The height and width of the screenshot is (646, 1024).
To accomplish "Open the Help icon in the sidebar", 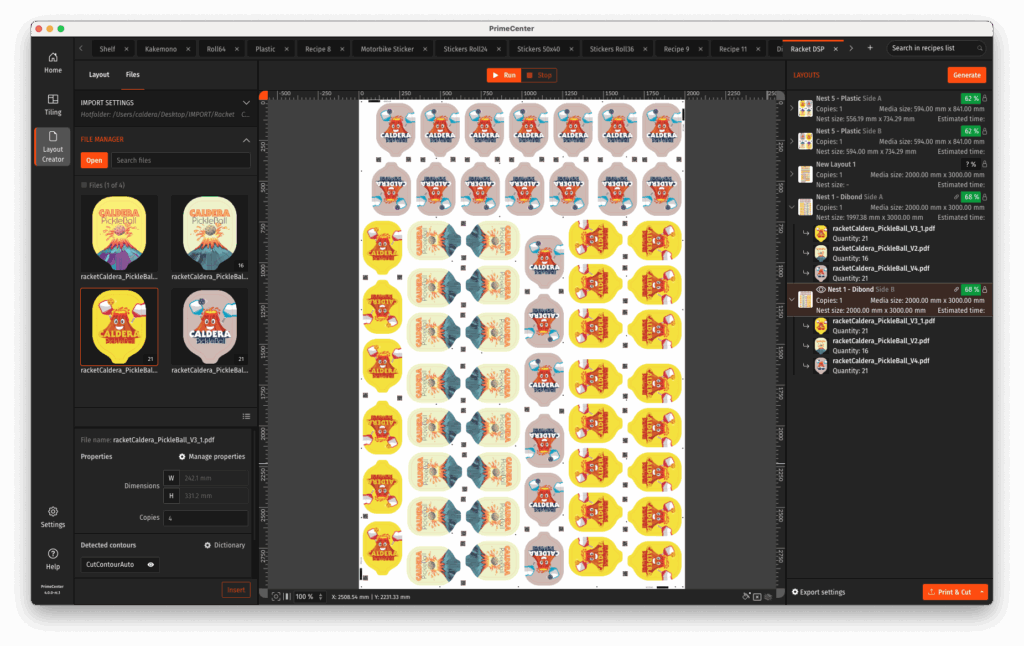I will point(53,559).
